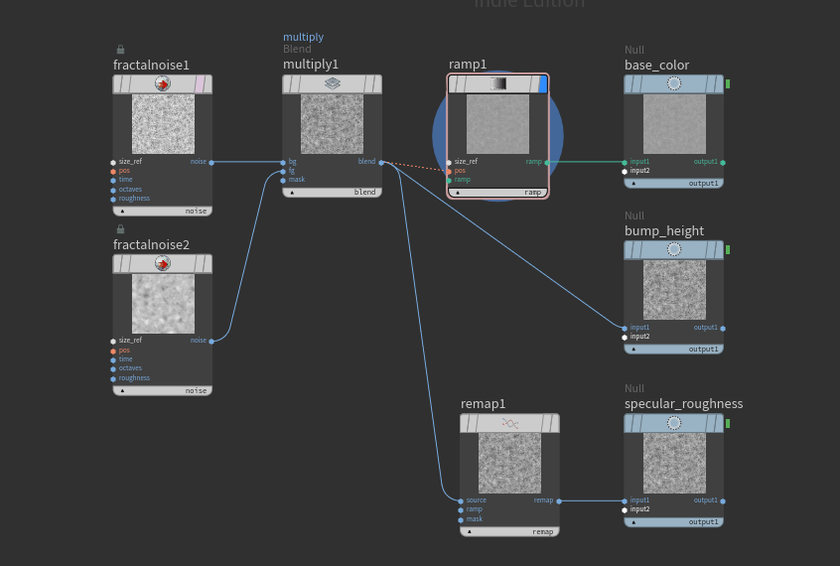This screenshot has height=566, width=840.
Task: Toggle the blue display flag on ramp1
Action: 543,85
